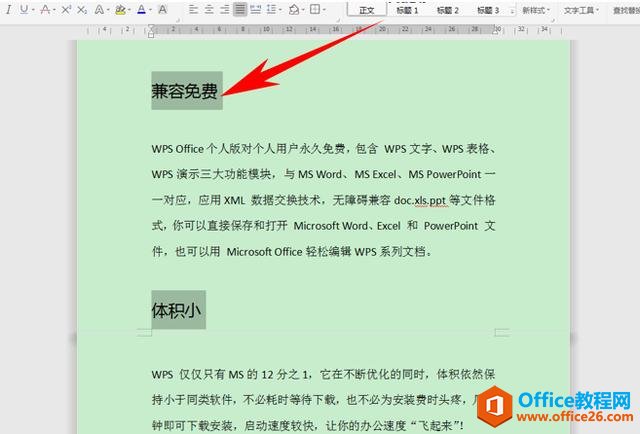Open the font color dropdown arrow
This screenshot has width=640, height=434.
(x=150, y=10)
